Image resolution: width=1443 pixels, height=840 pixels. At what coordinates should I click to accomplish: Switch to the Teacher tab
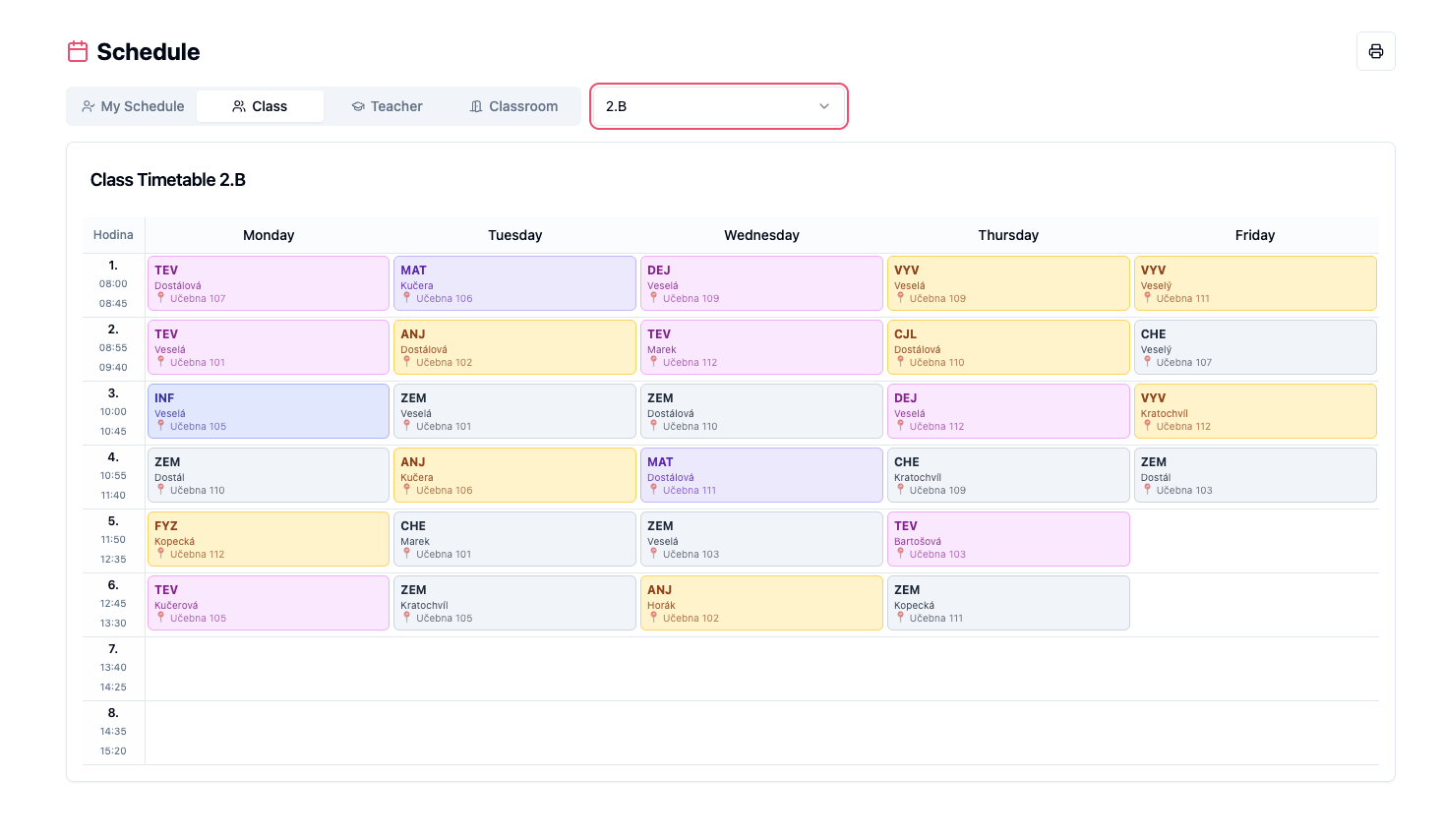click(x=387, y=106)
